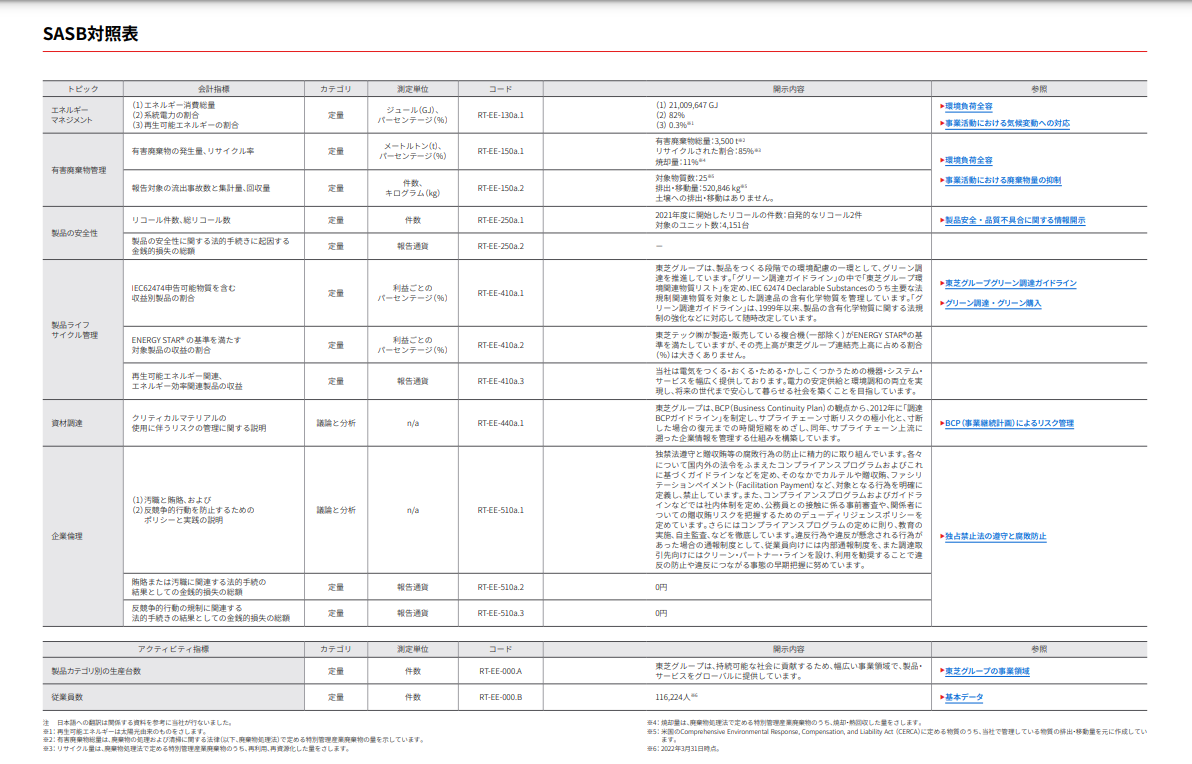
Task: Click the コード header in the topic table
Action: (x=500, y=89)
